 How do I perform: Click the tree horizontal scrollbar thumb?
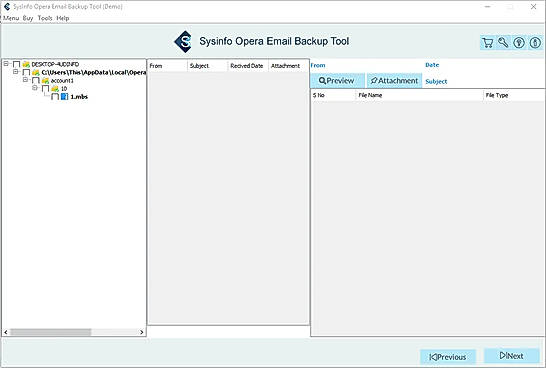(50, 332)
